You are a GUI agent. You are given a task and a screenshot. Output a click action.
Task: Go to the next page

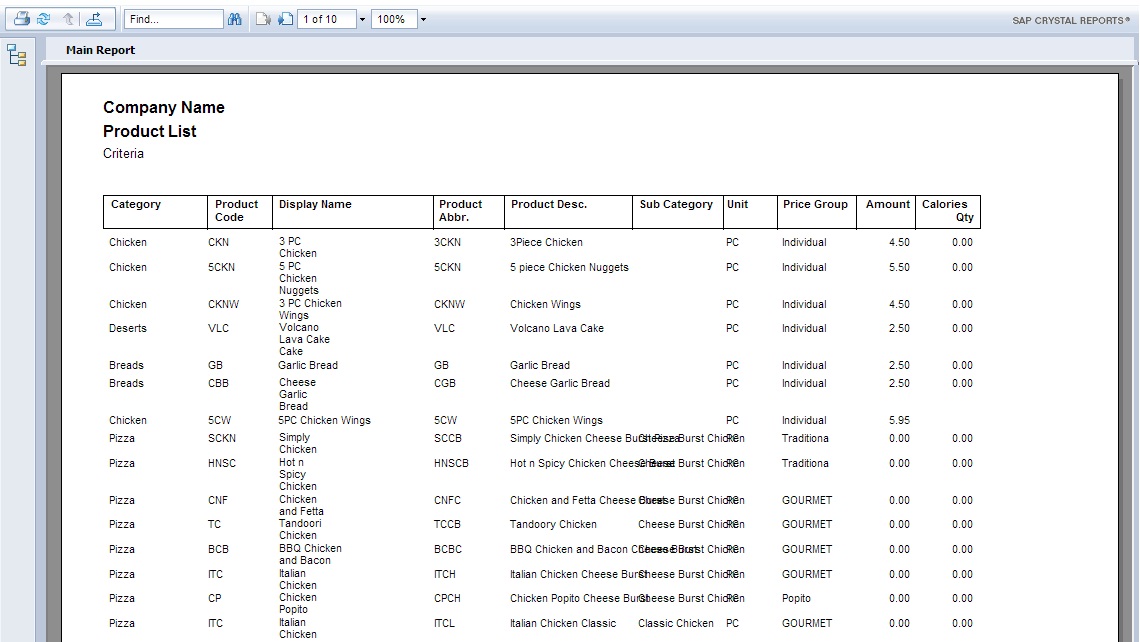click(286, 19)
